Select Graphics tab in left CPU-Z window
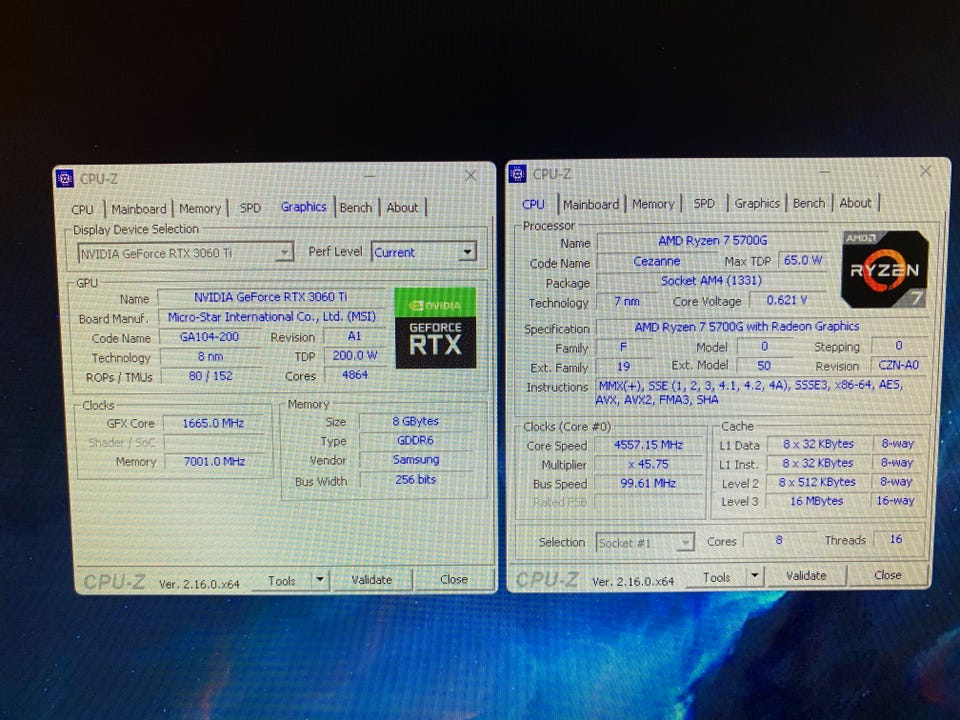This screenshot has height=720, width=960. (x=304, y=207)
